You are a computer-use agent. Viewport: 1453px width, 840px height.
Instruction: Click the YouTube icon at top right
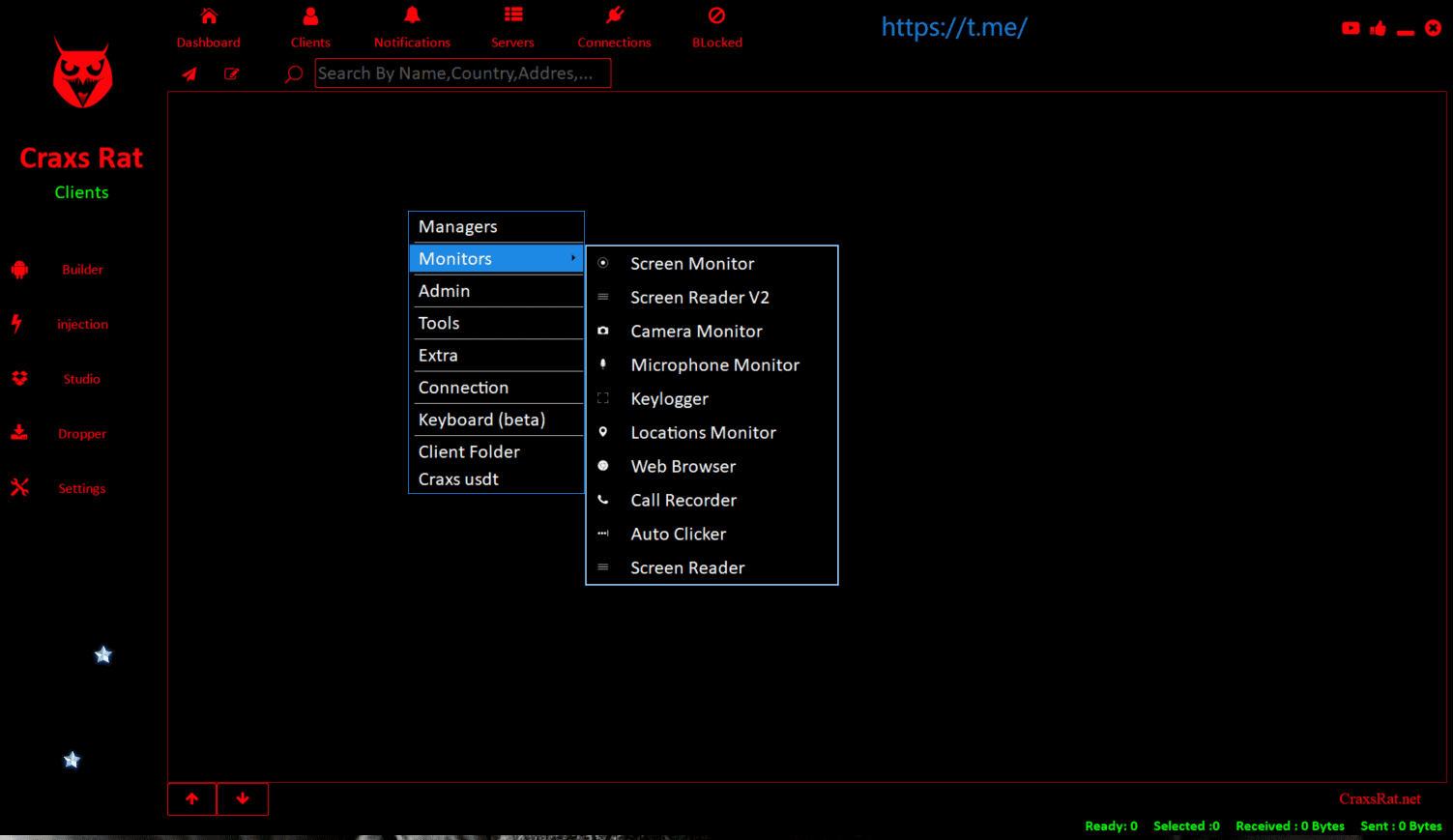tap(1351, 28)
